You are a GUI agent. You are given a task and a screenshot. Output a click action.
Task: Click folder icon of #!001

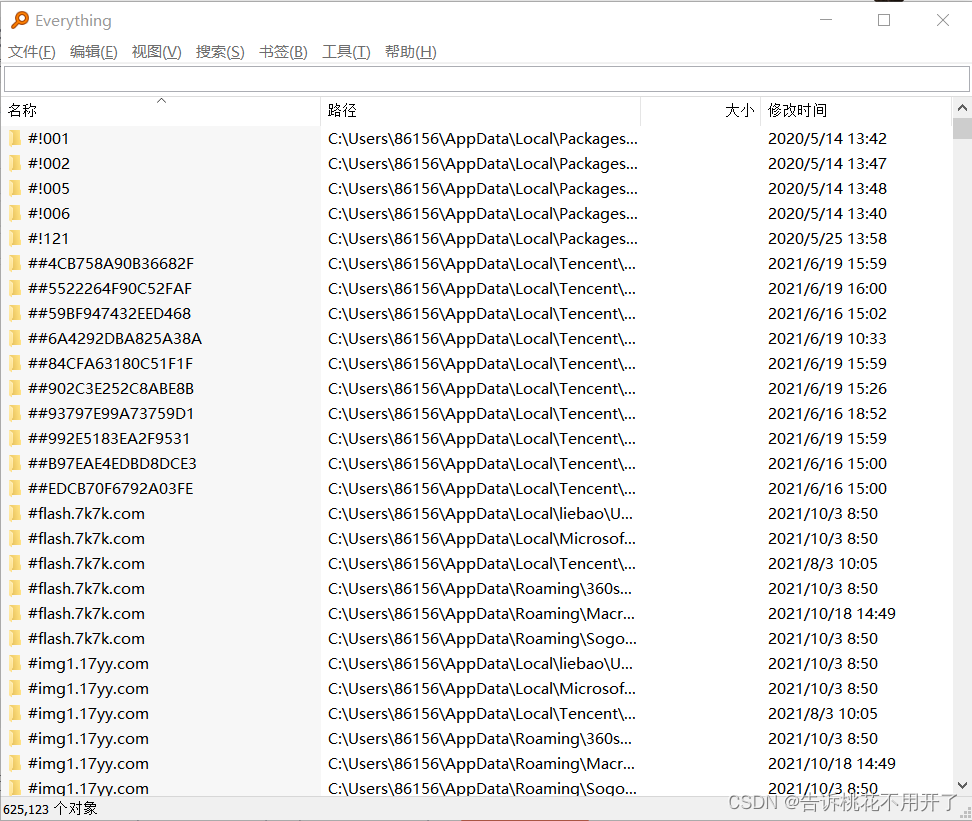click(15, 138)
